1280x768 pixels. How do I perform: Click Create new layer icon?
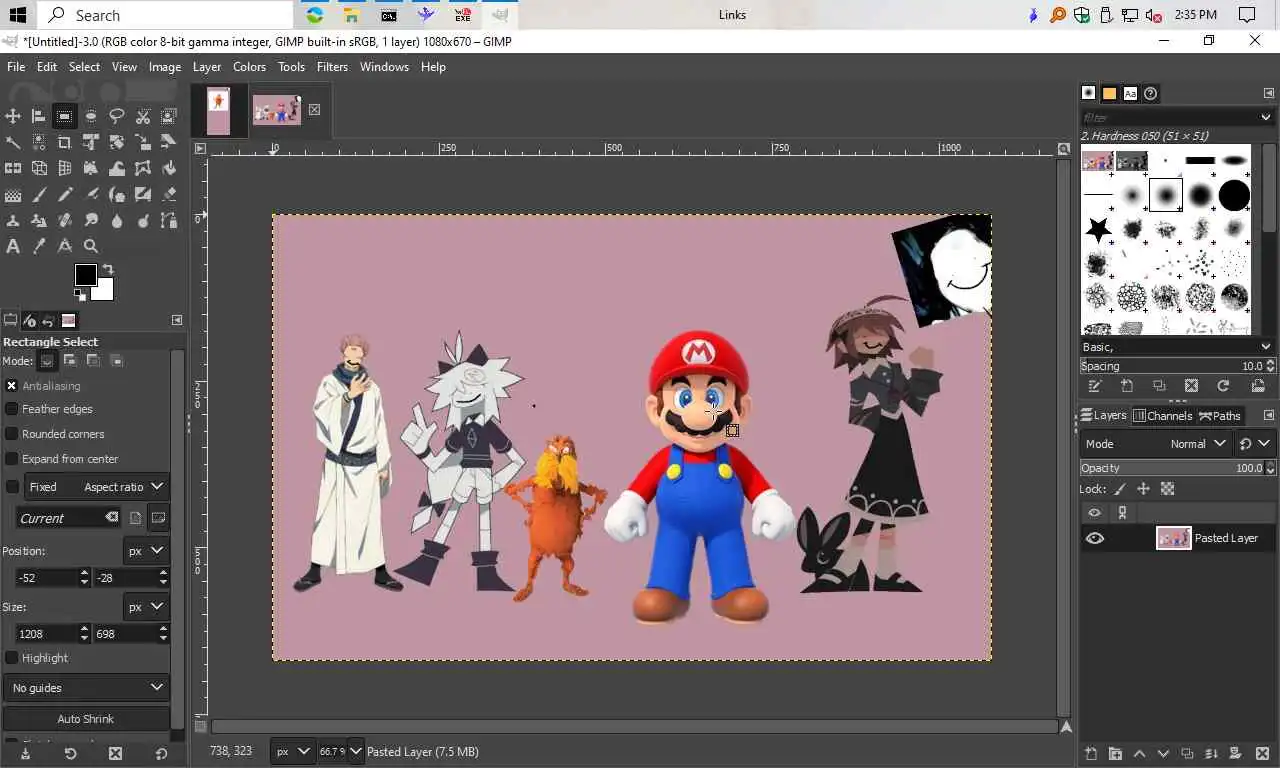1091,753
